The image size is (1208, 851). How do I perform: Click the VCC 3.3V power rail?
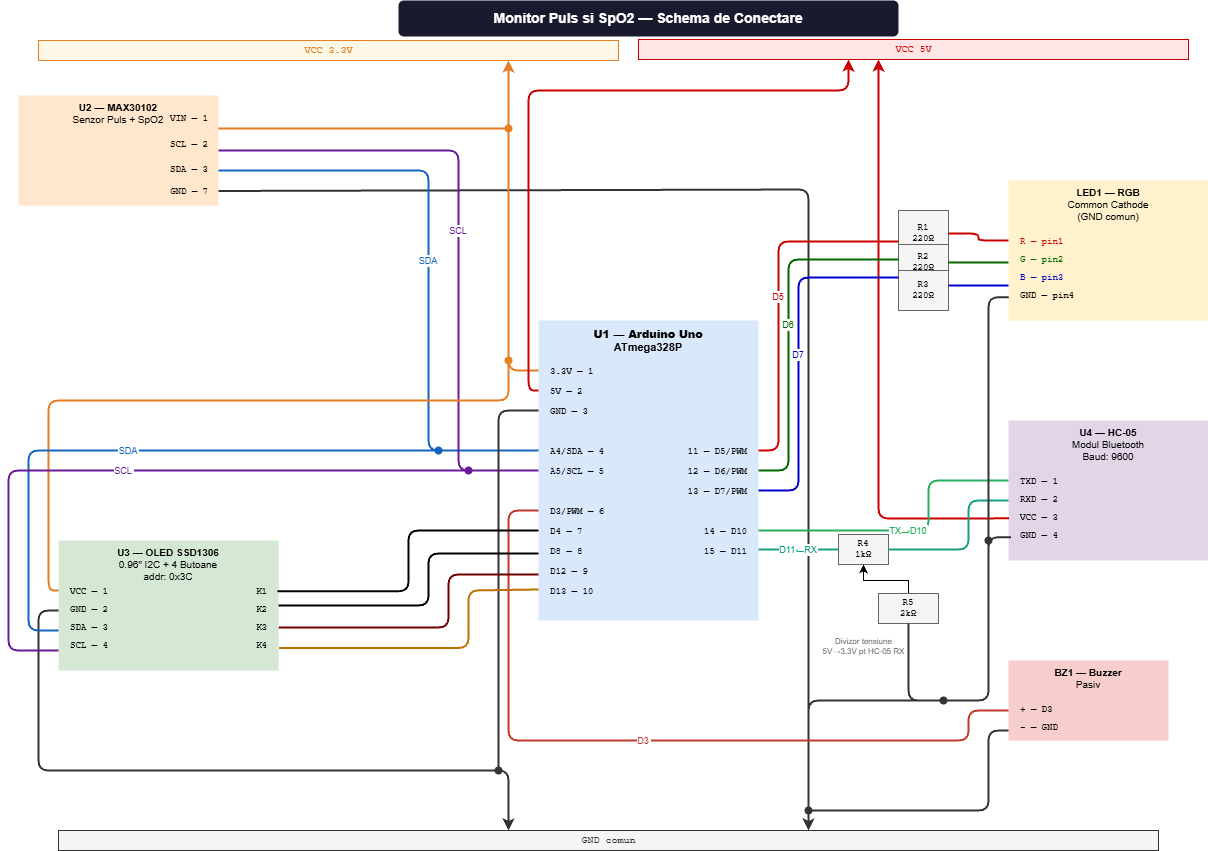[x=328, y=50]
